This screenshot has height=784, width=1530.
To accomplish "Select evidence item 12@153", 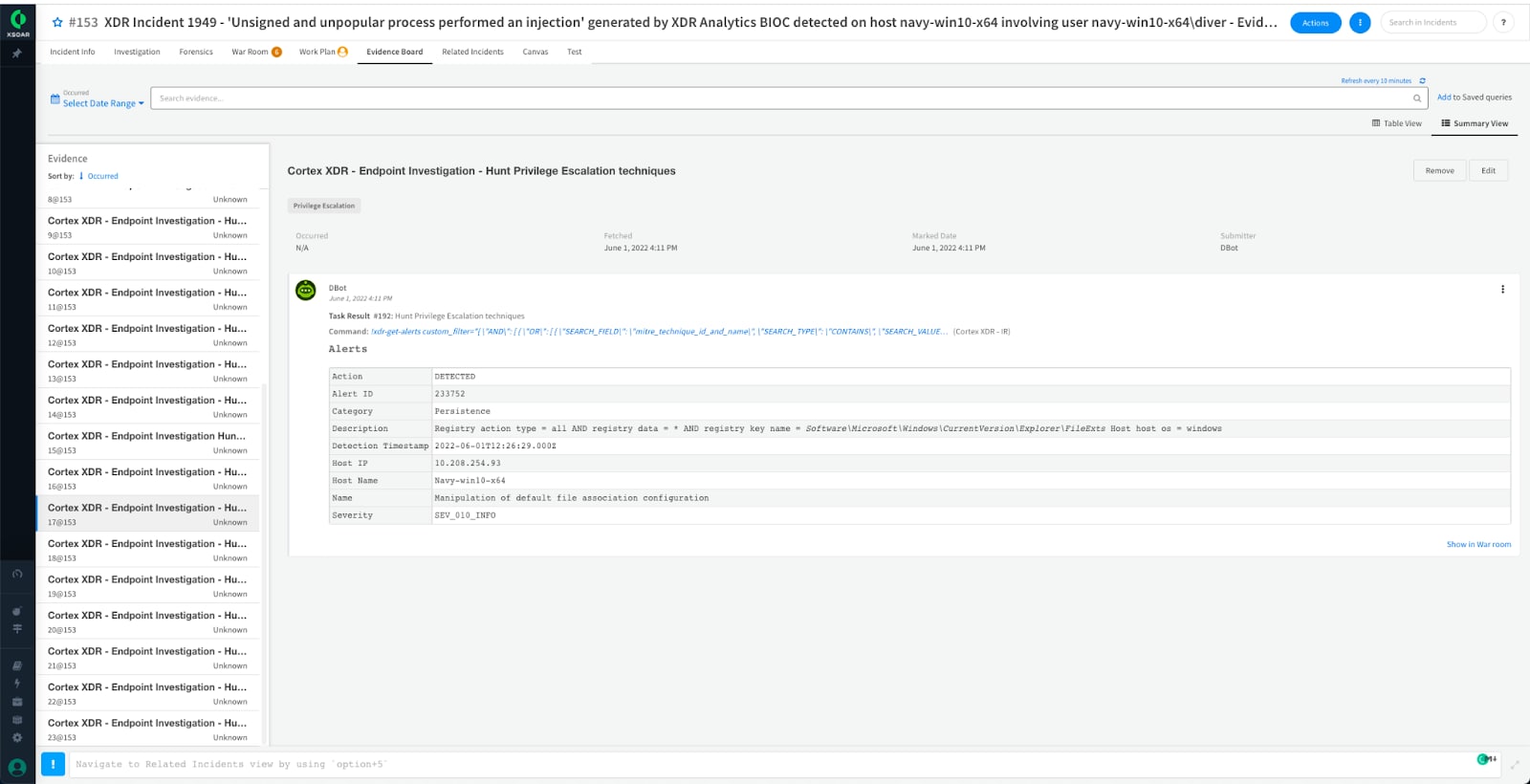I will [147, 335].
